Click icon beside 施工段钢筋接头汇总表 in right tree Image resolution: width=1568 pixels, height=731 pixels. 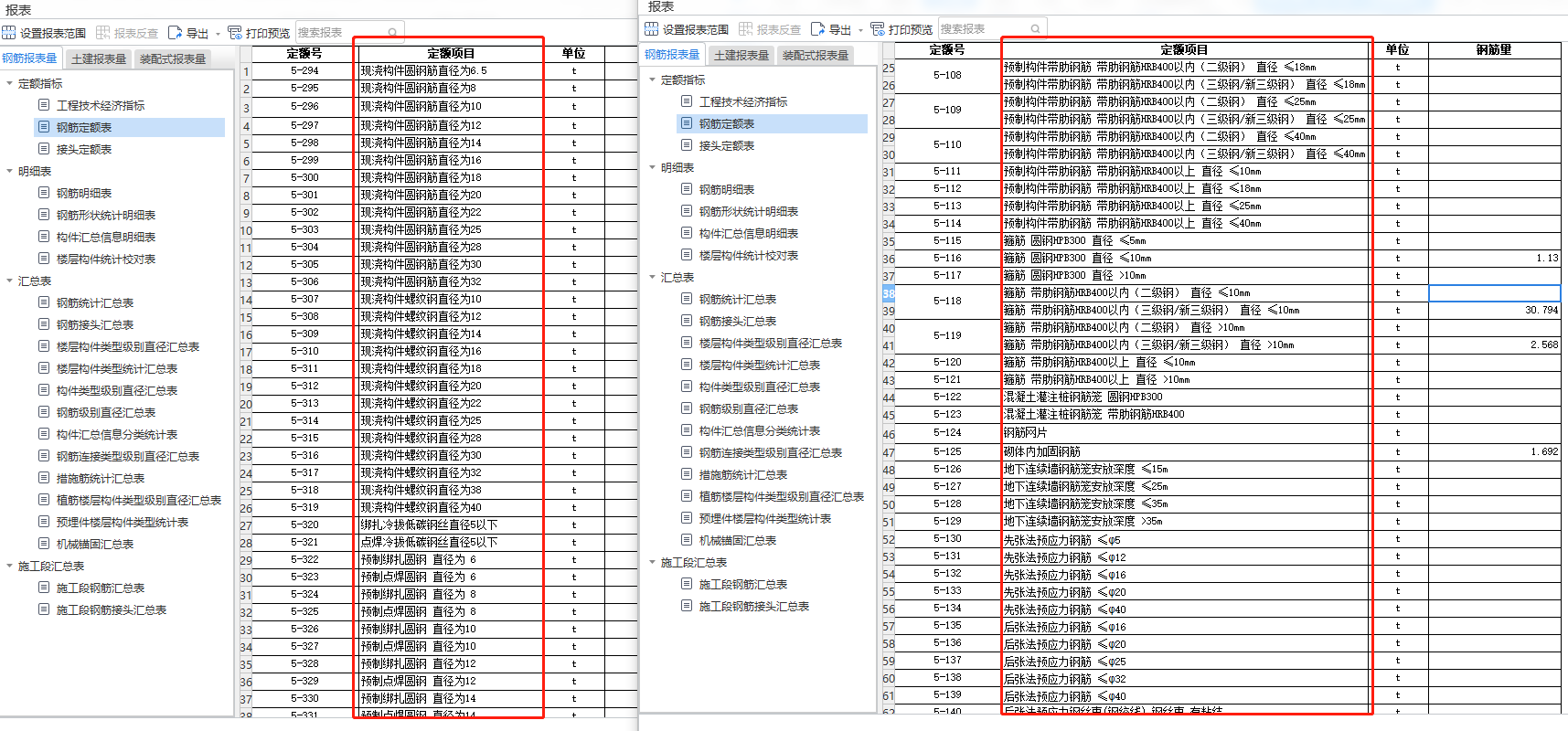pyautogui.click(x=687, y=606)
